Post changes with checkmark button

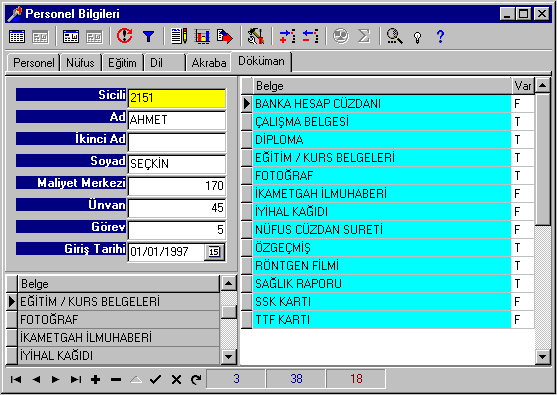pos(156,379)
